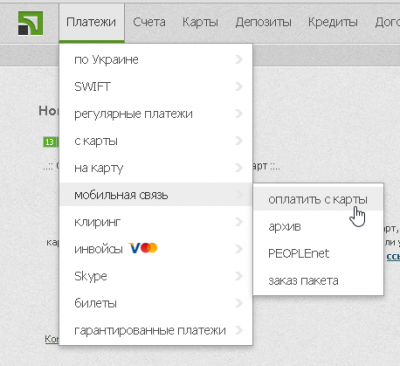Viewport: 400px width, 366px height.
Task: Choose архив in the submenu
Action: [x=318, y=227]
